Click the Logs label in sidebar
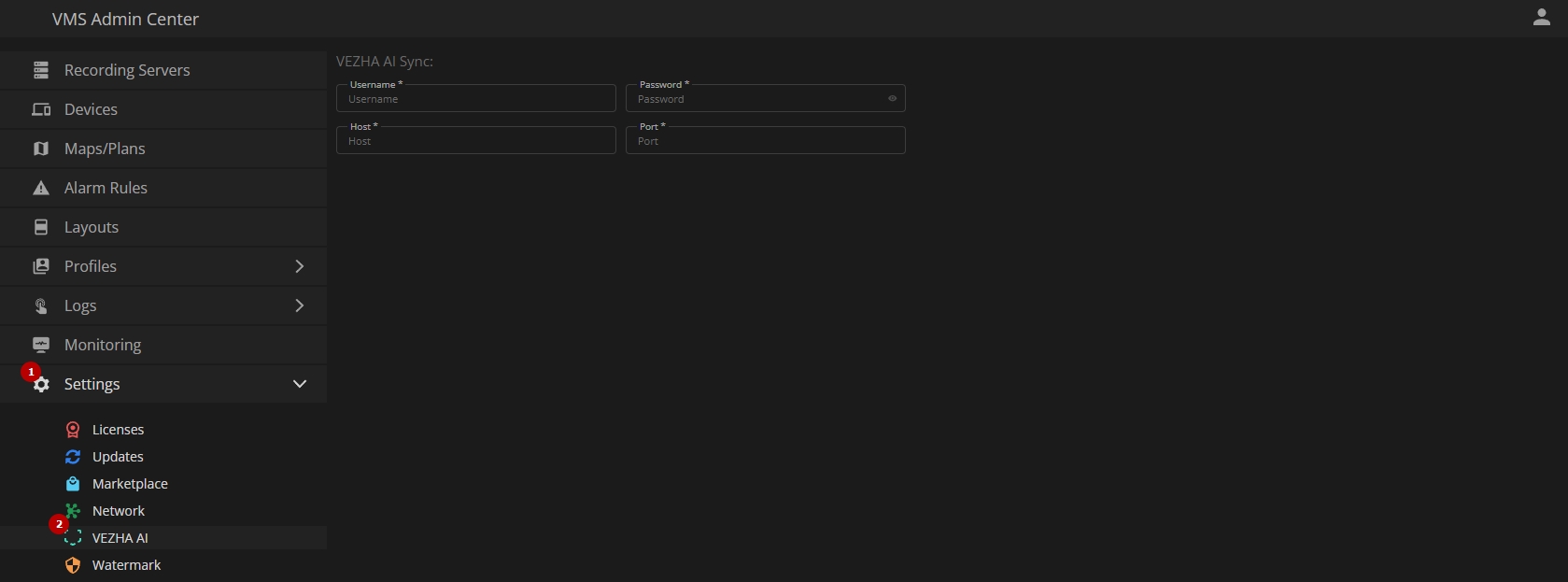Screen dimensions: 1568x582 pyautogui.click(x=80, y=305)
